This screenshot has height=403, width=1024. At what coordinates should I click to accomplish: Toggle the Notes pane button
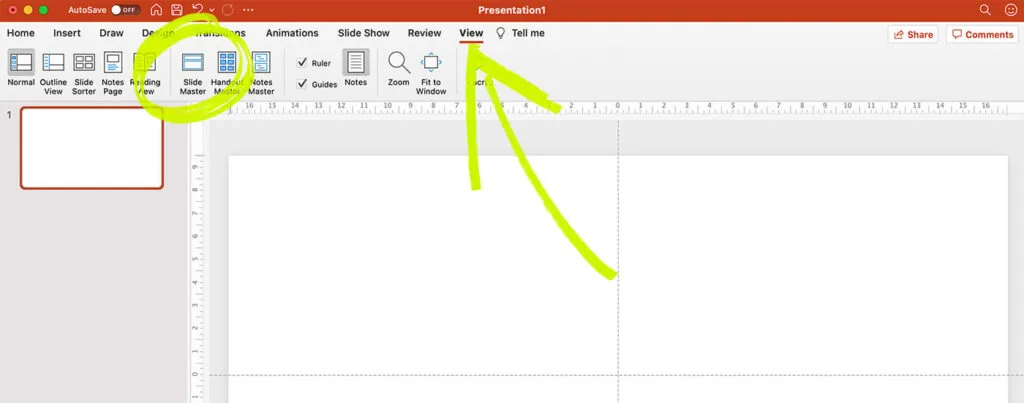[356, 68]
